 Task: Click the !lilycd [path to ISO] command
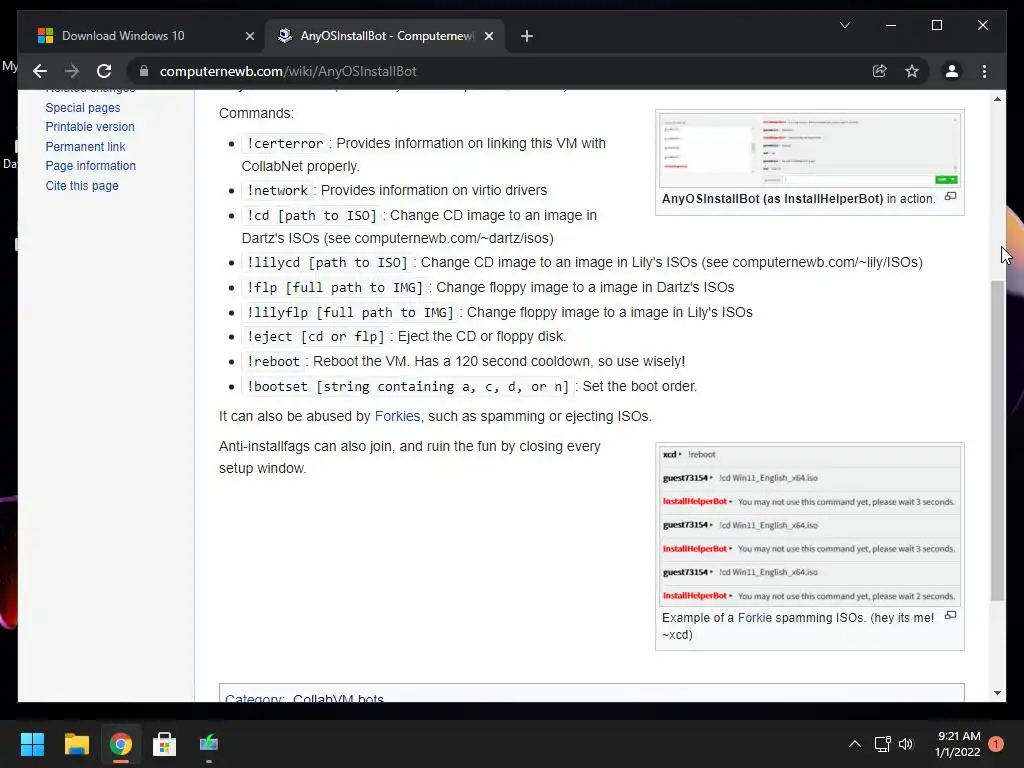point(327,263)
